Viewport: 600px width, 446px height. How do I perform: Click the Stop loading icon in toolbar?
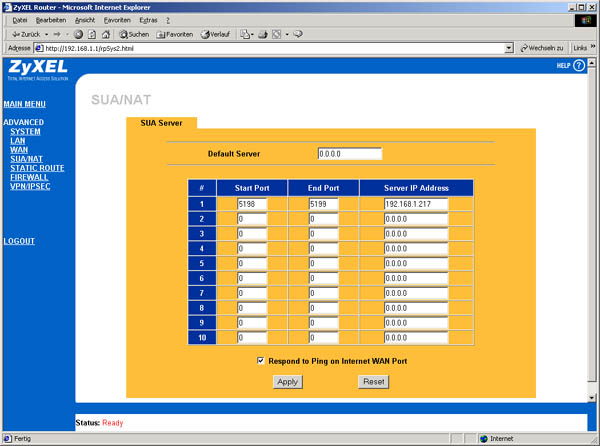click(x=78, y=33)
